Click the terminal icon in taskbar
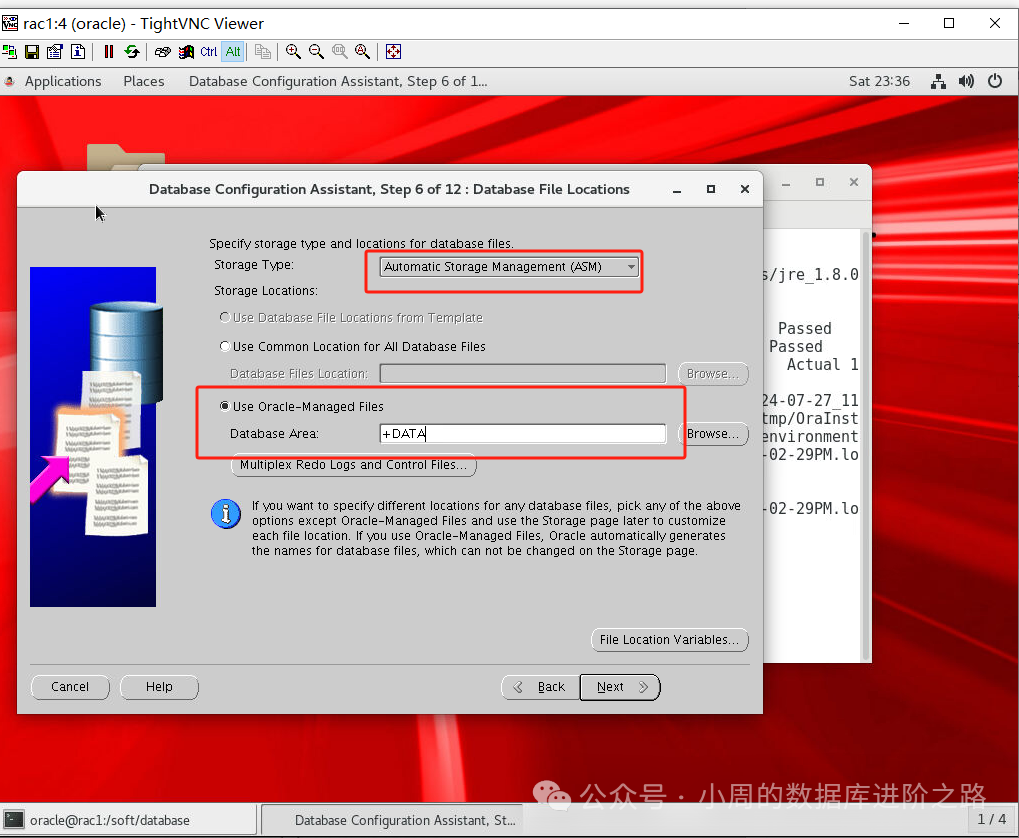The height and width of the screenshot is (838, 1019). pyautogui.click(x=14, y=820)
